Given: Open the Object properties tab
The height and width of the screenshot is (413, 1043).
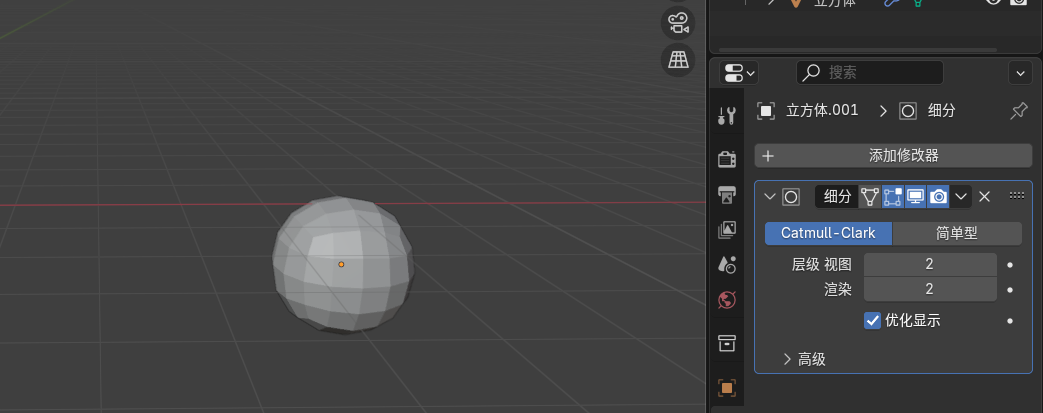Looking at the screenshot, I should pos(727,387).
